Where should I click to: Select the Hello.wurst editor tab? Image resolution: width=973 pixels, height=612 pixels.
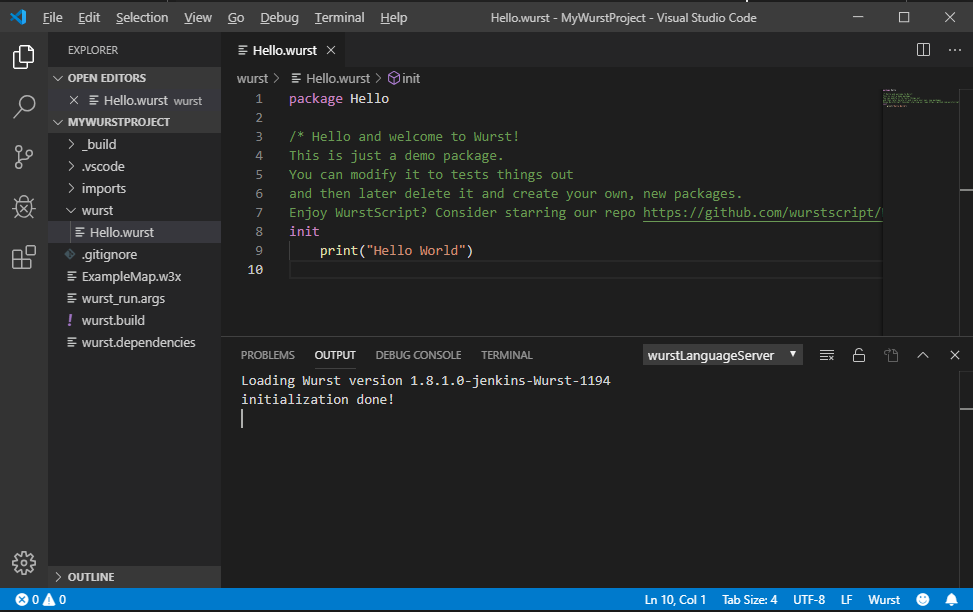tap(284, 50)
